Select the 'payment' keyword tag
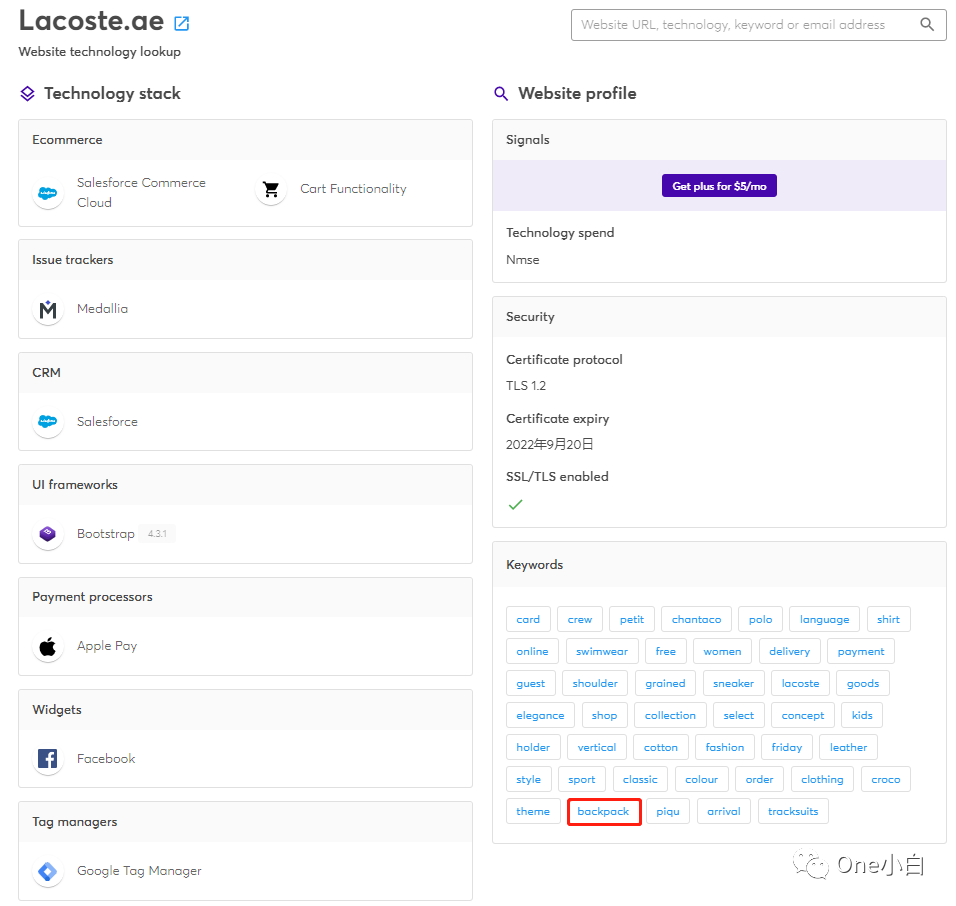This screenshot has width=956, height=906. (x=861, y=651)
